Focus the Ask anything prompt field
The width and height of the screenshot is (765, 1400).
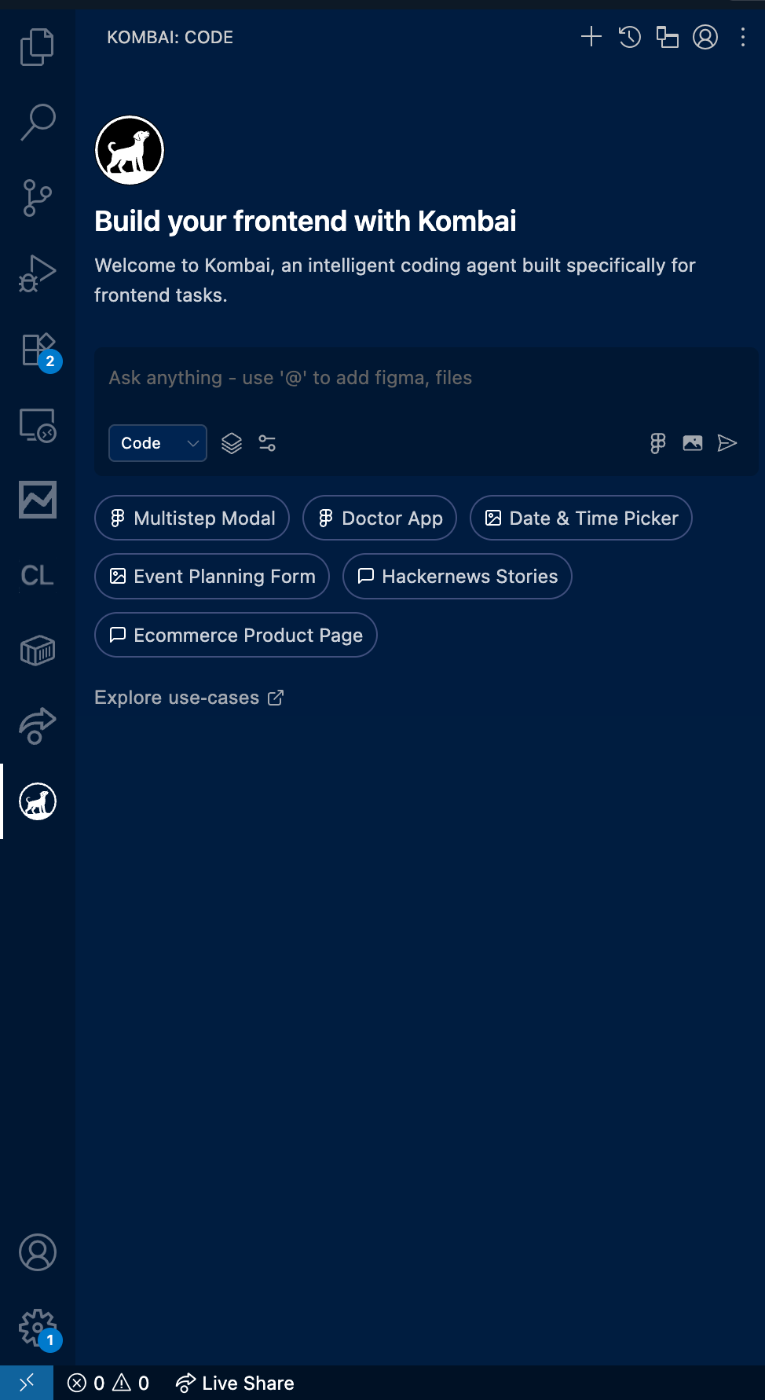[425, 378]
